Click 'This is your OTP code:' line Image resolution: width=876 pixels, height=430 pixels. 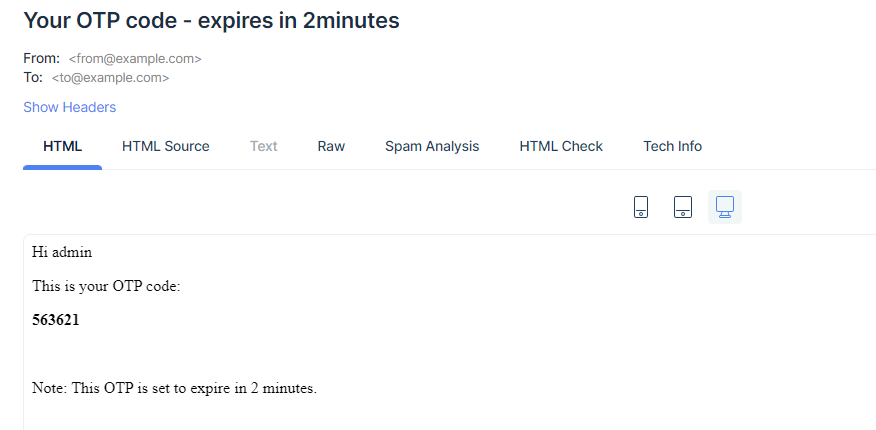106,286
